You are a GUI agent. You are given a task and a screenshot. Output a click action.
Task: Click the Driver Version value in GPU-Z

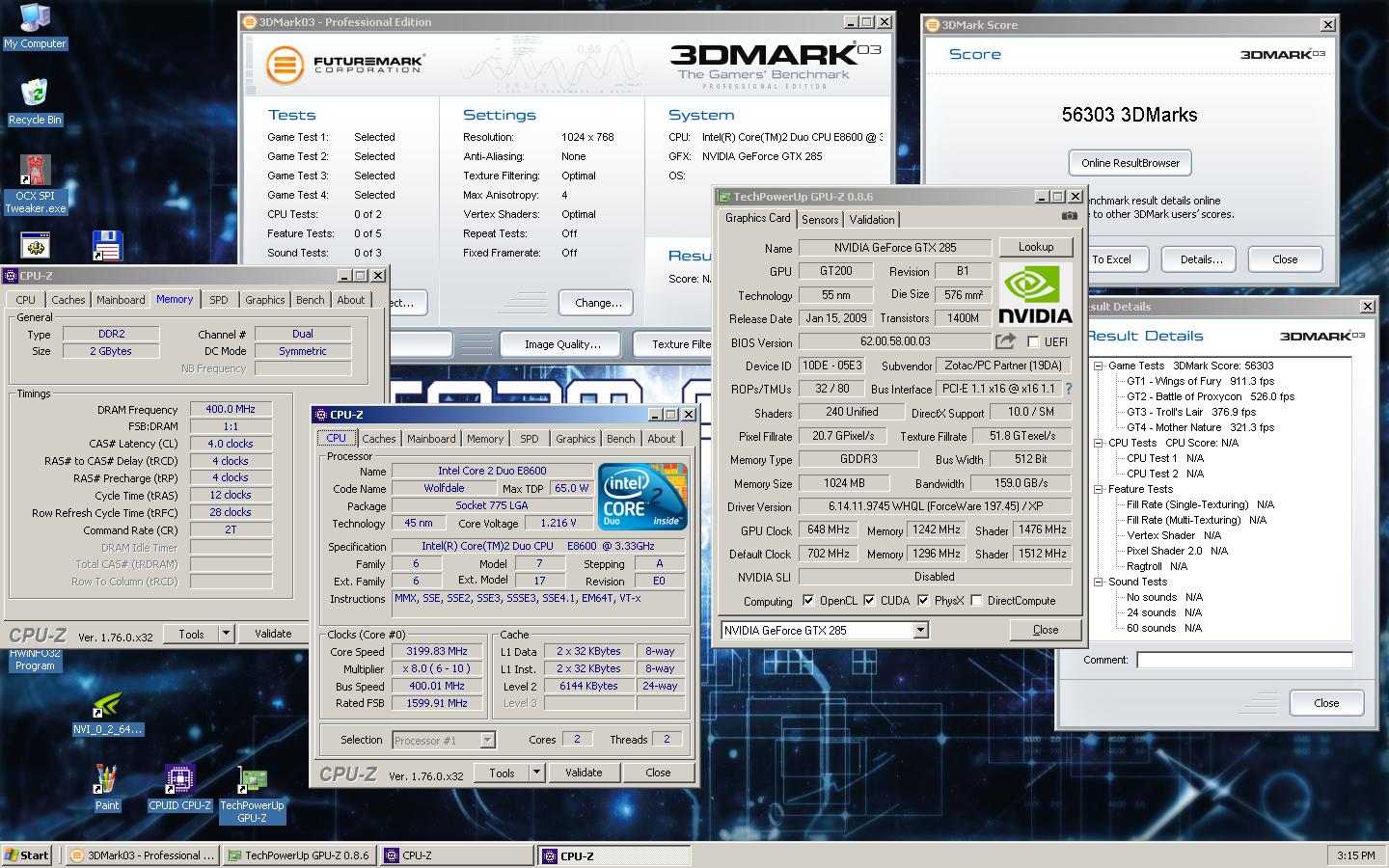[x=935, y=506]
